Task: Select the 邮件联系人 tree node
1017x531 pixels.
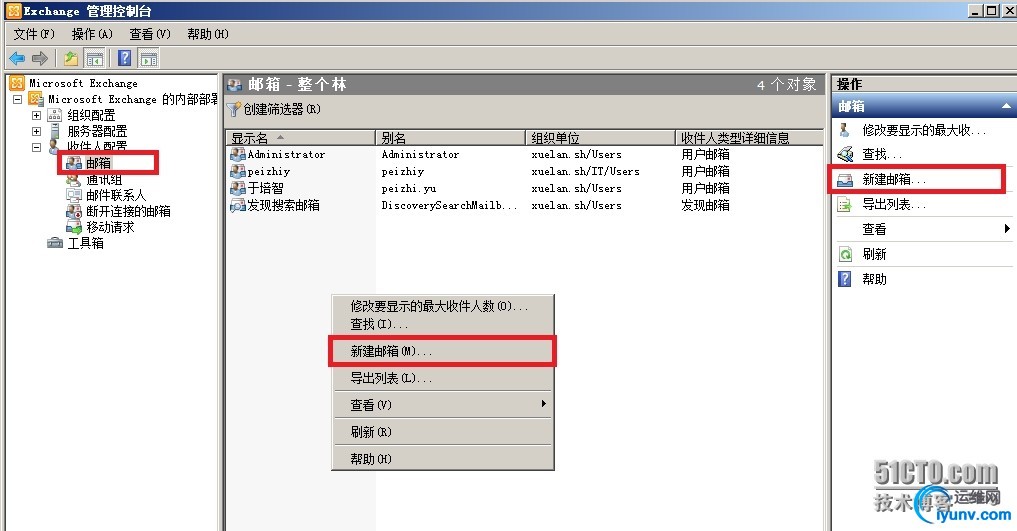Action: [x=116, y=195]
